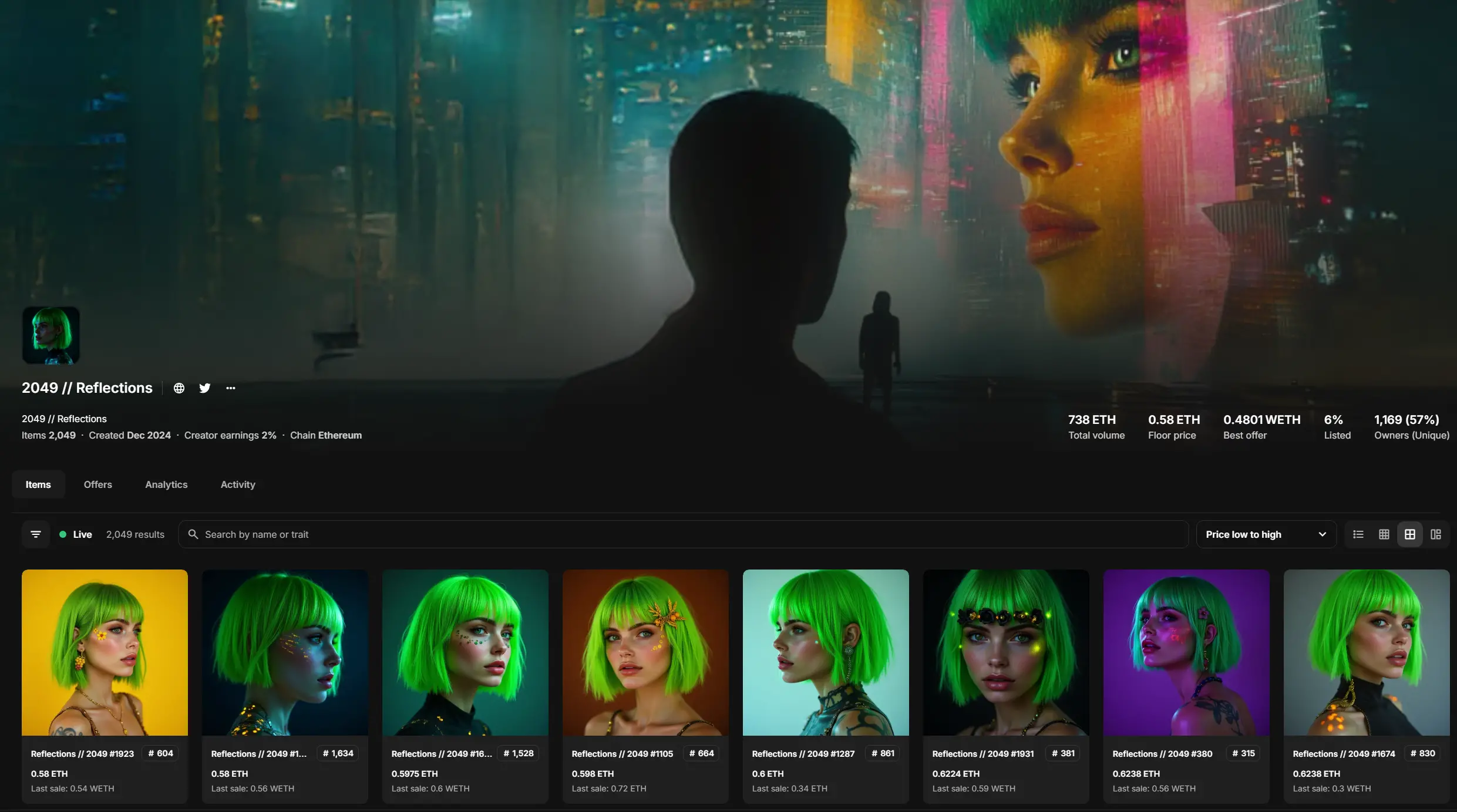1457x812 pixels.
Task: Open the collection's Twitter profile icon
Action: coord(204,388)
